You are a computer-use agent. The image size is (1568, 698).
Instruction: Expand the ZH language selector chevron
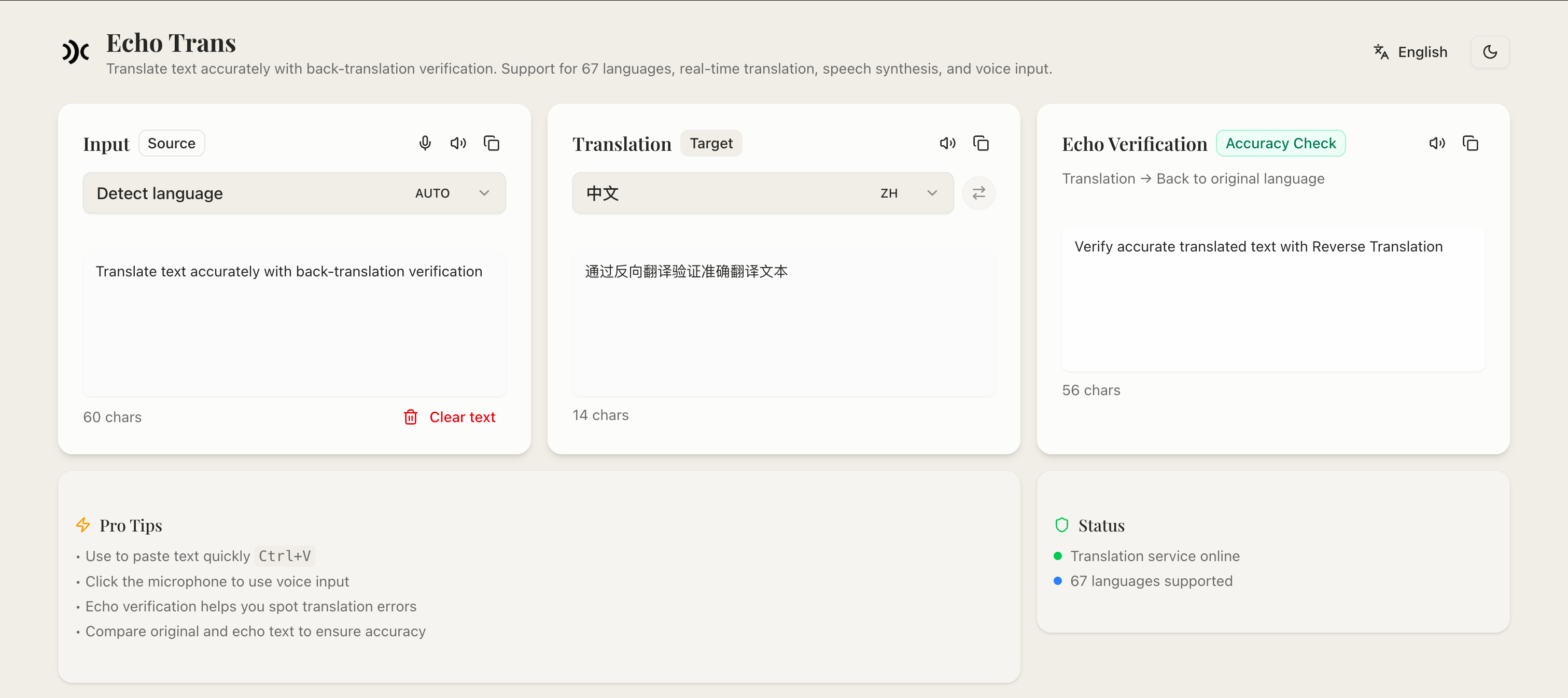tap(931, 193)
